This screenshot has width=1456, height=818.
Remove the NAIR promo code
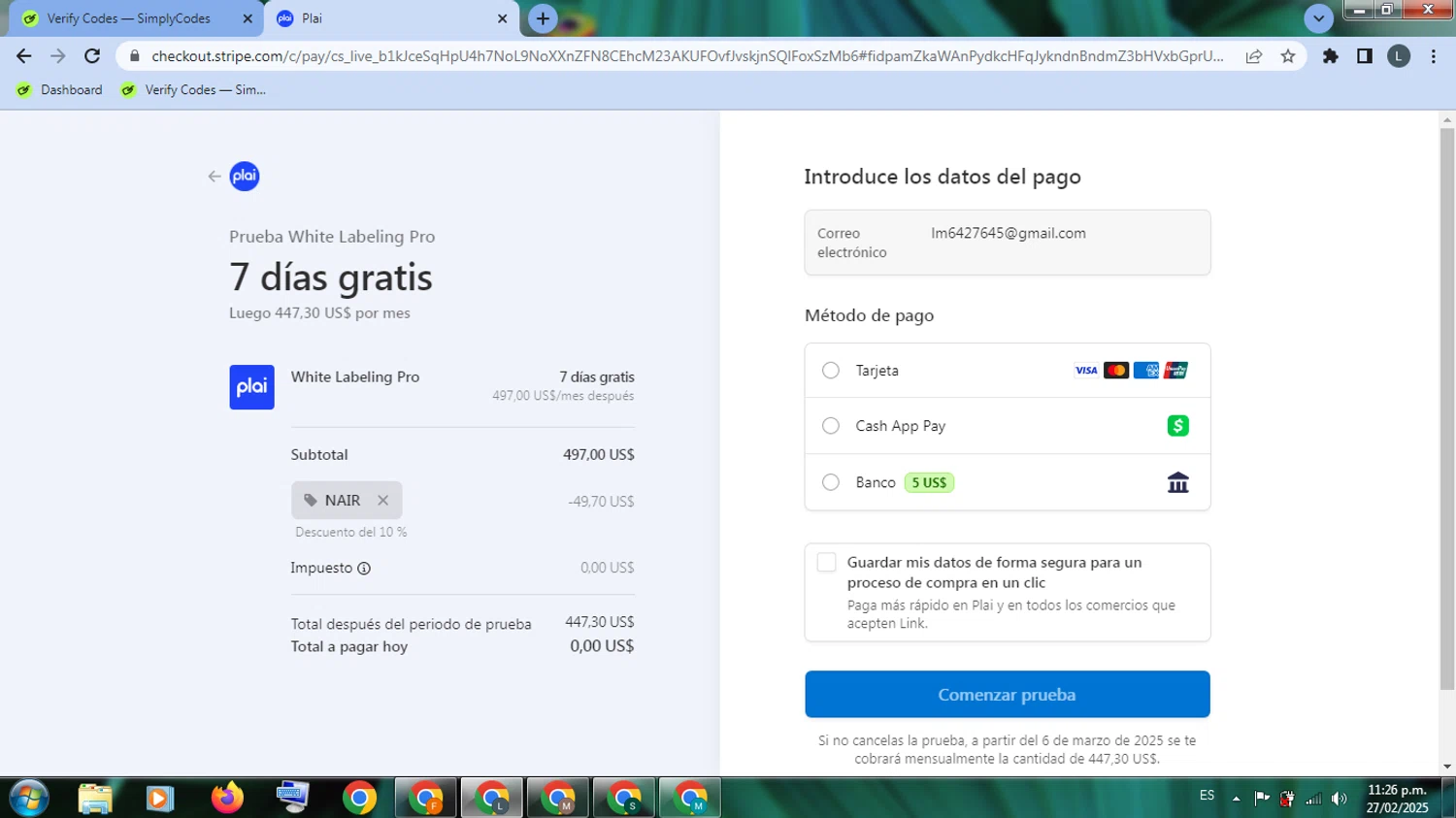click(x=383, y=501)
